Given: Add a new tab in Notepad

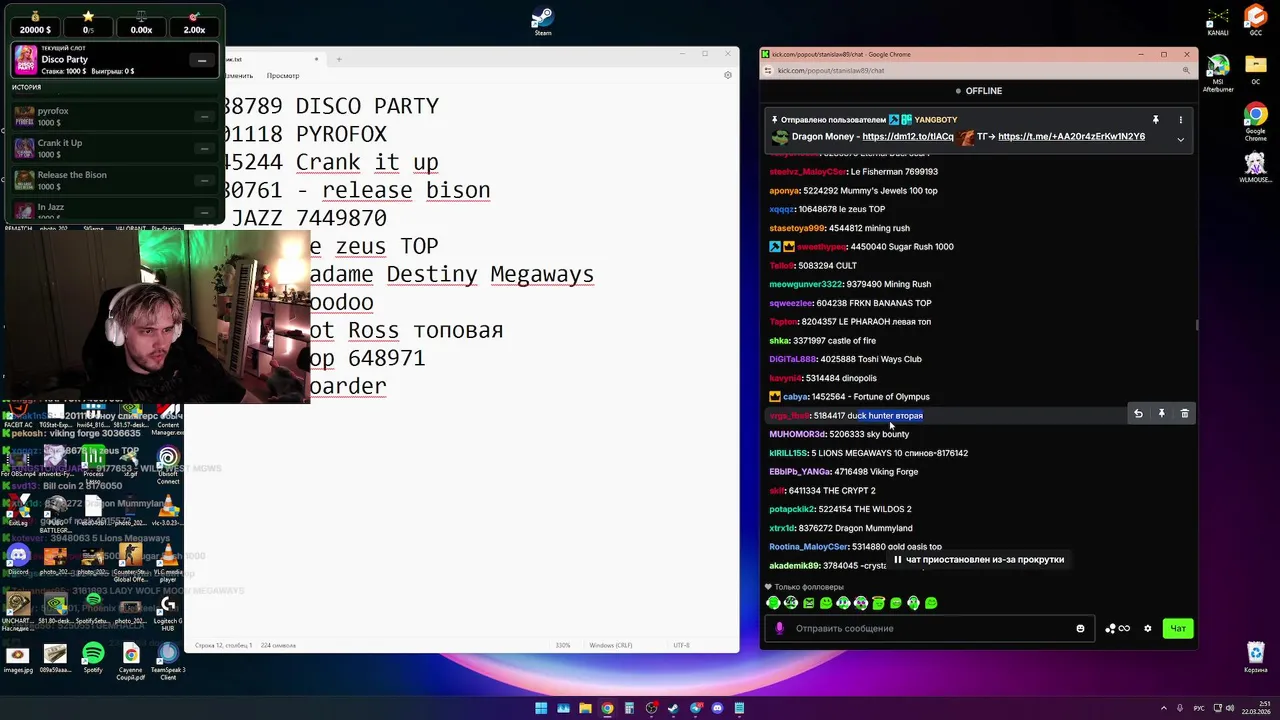Looking at the screenshot, I should click(x=339, y=59).
